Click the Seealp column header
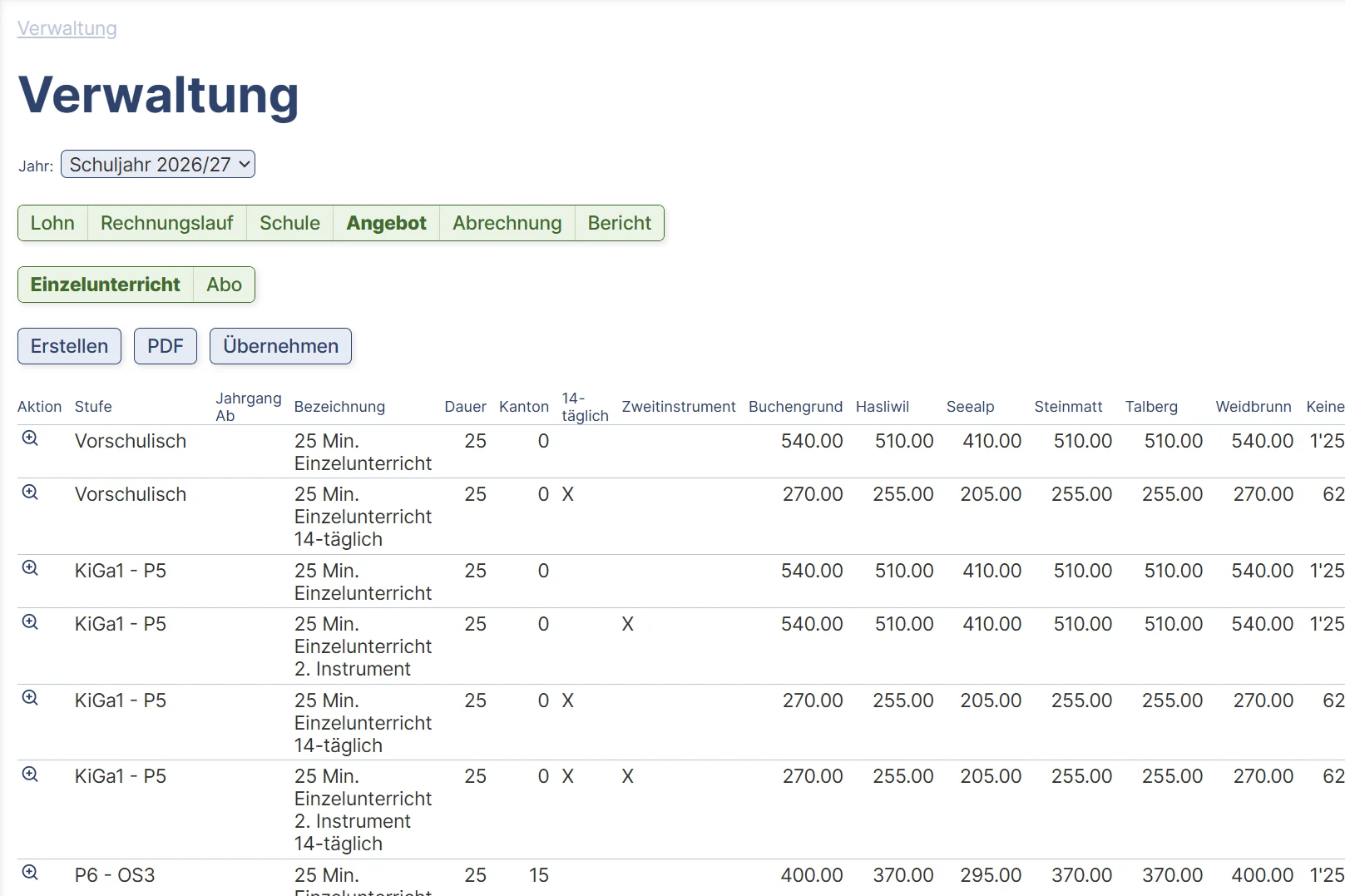This screenshot has height=896, width=1345. [x=971, y=407]
